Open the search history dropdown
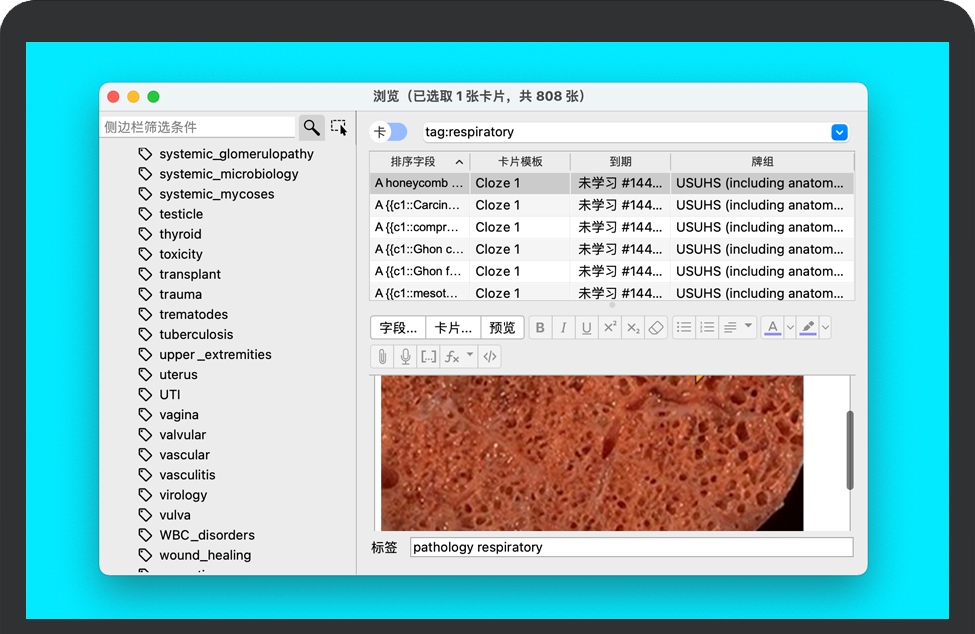Image resolution: width=975 pixels, height=634 pixels. pos(839,132)
